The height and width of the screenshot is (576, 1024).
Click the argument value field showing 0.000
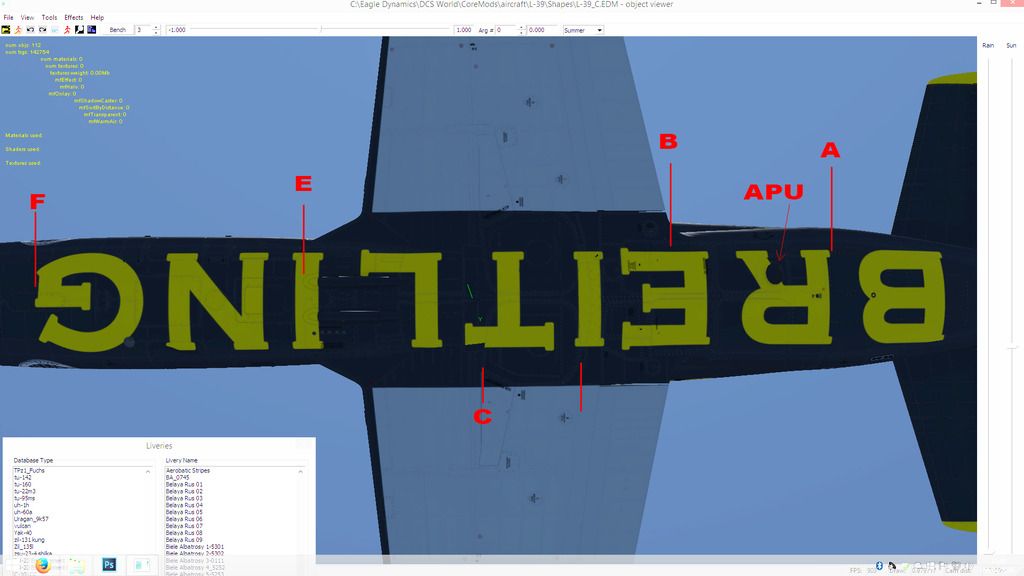pos(542,31)
